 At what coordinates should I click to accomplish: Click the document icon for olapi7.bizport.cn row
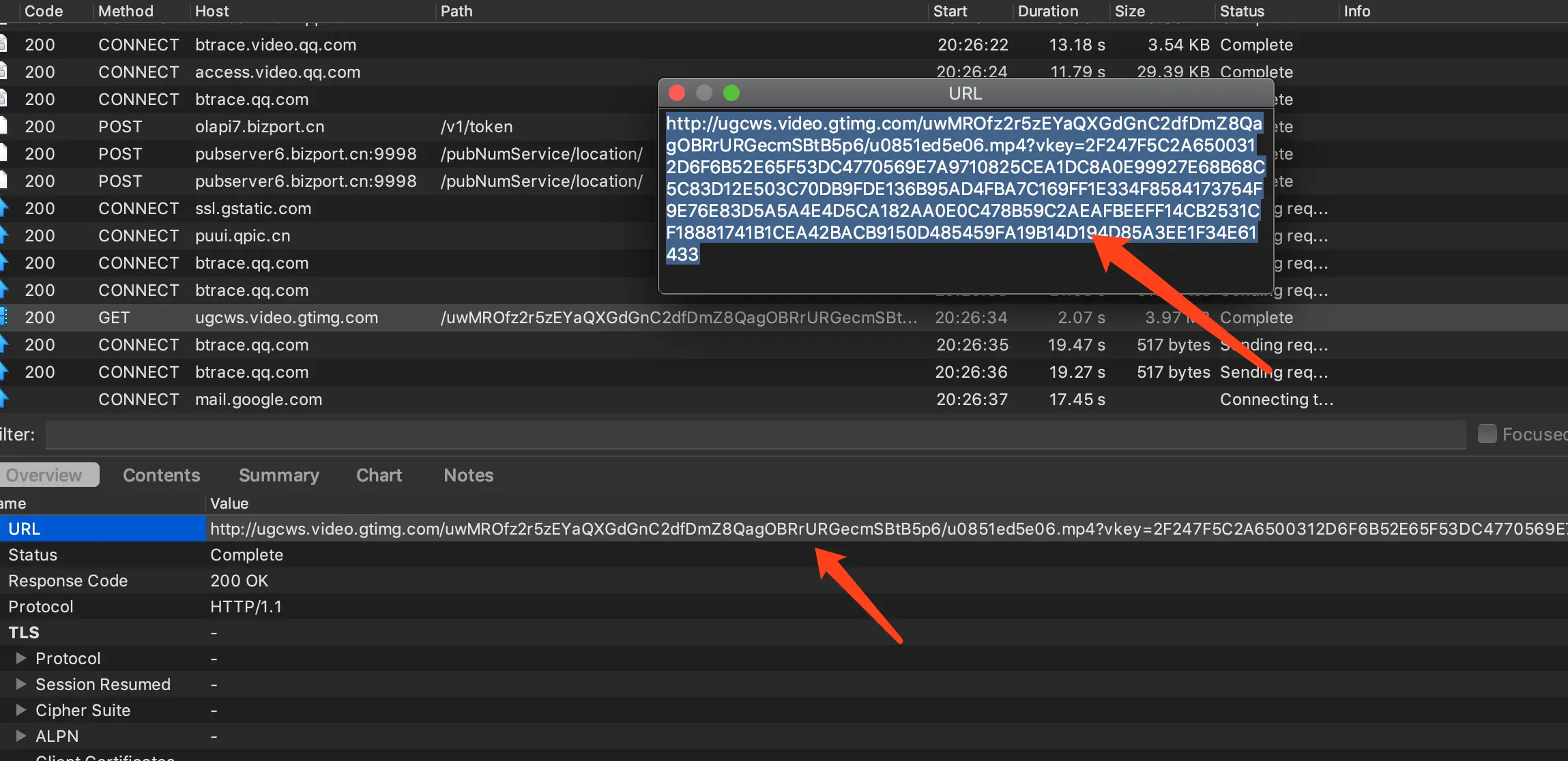(3, 126)
